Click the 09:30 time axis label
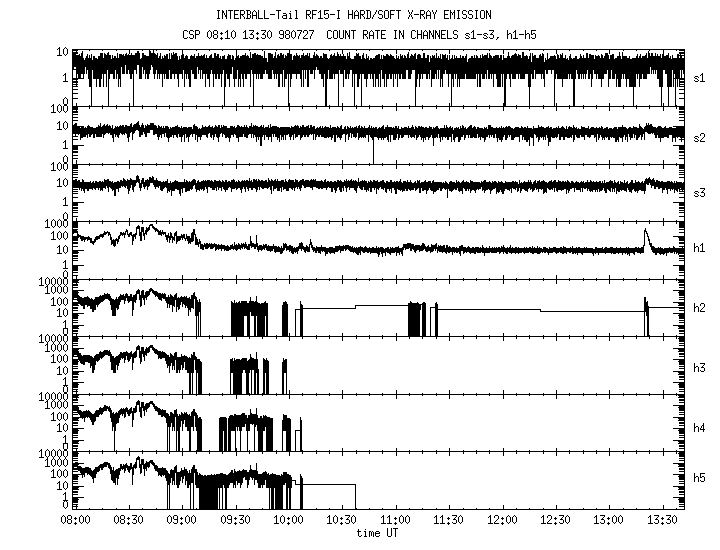 [x=235, y=520]
